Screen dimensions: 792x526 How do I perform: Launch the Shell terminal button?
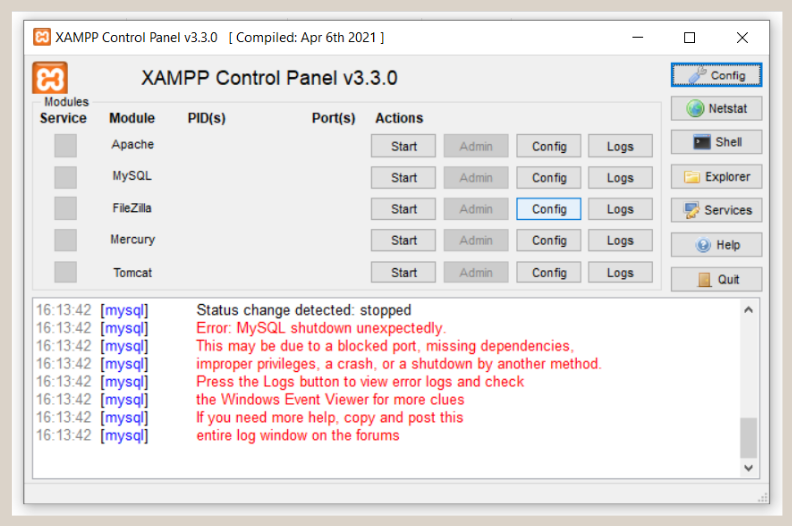click(x=716, y=142)
